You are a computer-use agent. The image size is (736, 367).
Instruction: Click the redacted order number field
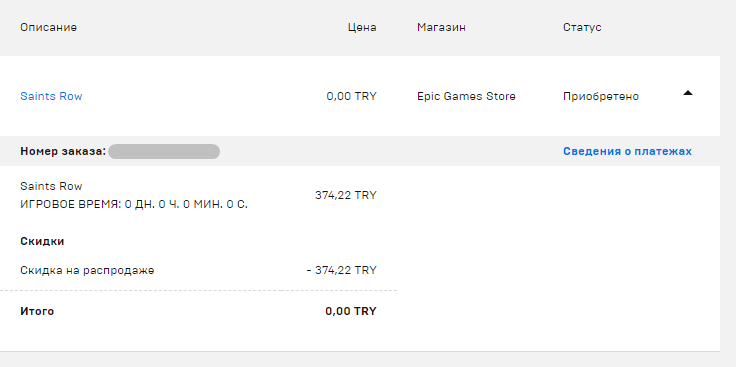pyautogui.click(x=164, y=152)
